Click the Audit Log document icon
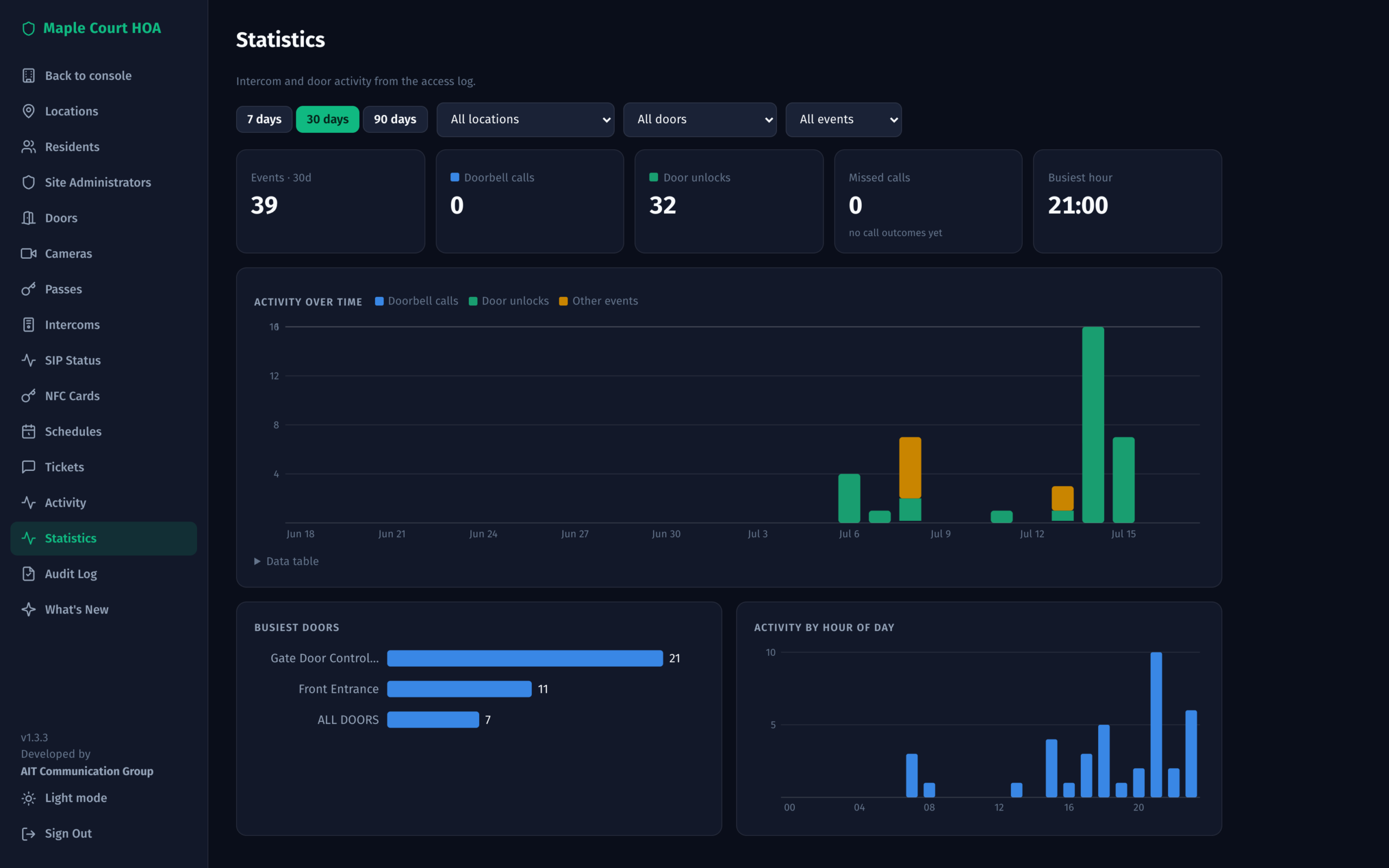1389x868 pixels. coord(28,574)
